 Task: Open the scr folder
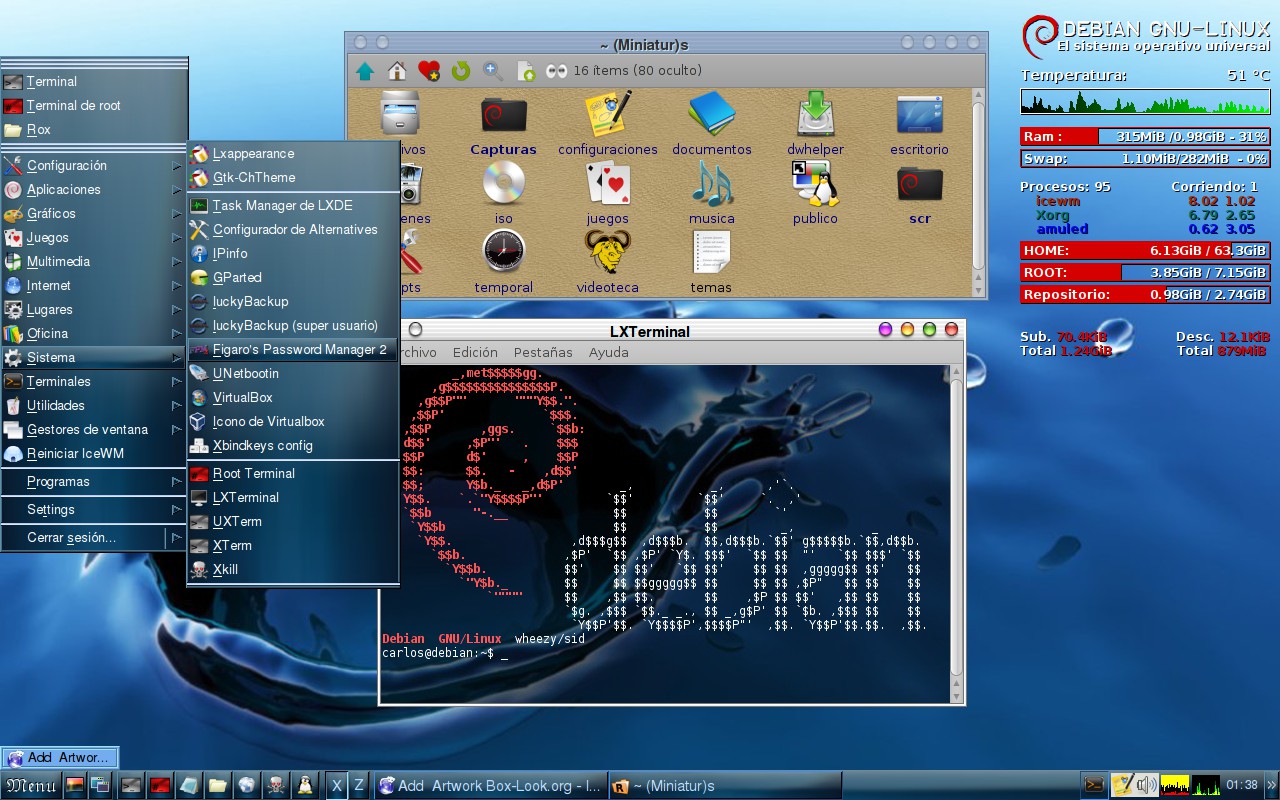tap(920, 193)
